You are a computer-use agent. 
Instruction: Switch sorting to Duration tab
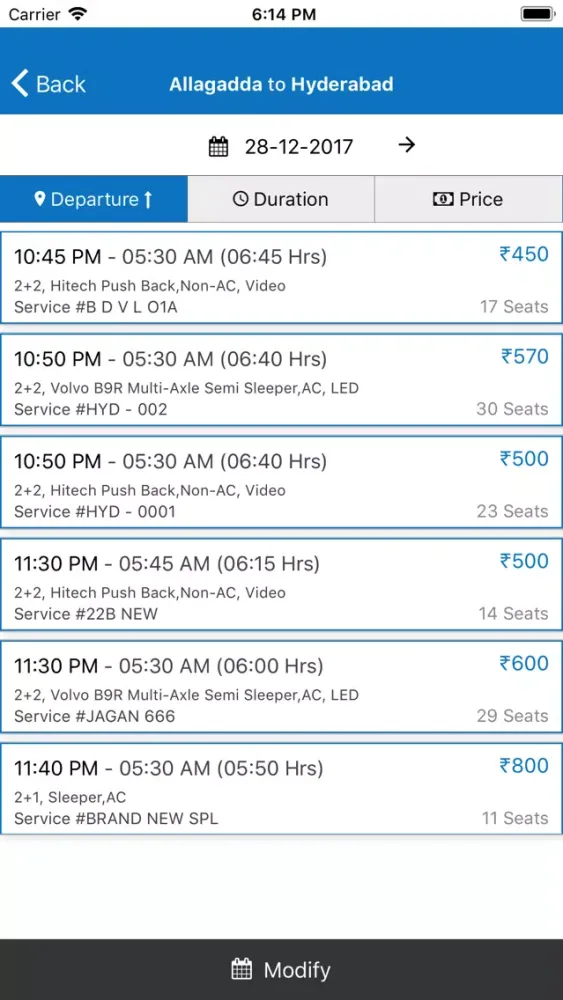click(x=281, y=199)
